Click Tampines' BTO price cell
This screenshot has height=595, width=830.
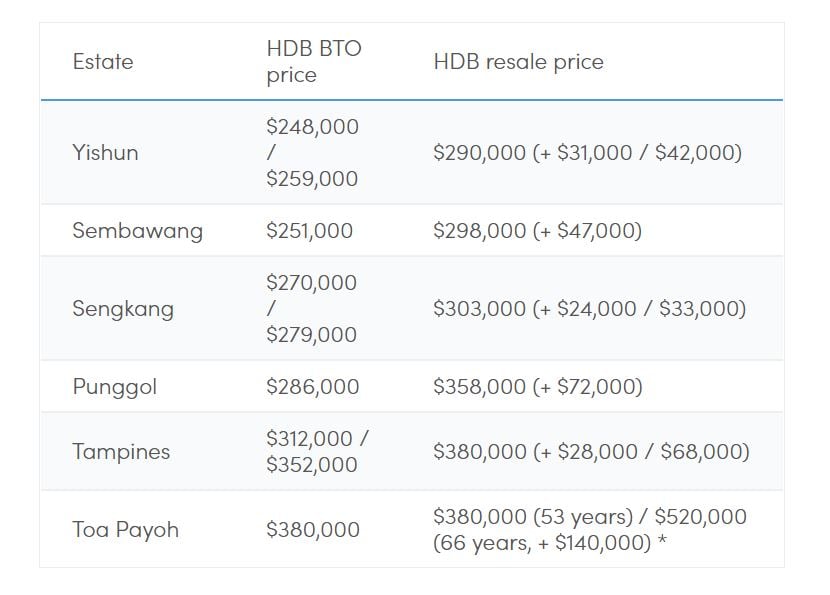pos(317,452)
